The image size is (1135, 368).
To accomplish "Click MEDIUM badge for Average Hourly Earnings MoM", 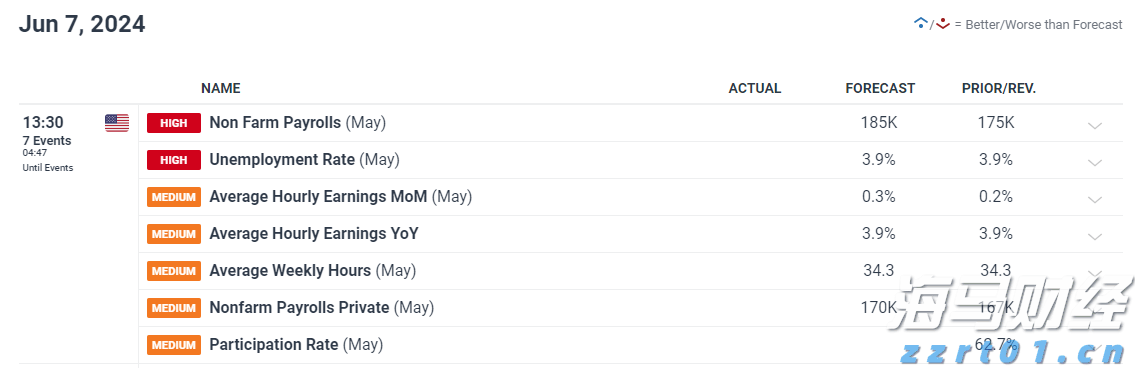I will click(x=174, y=197).
